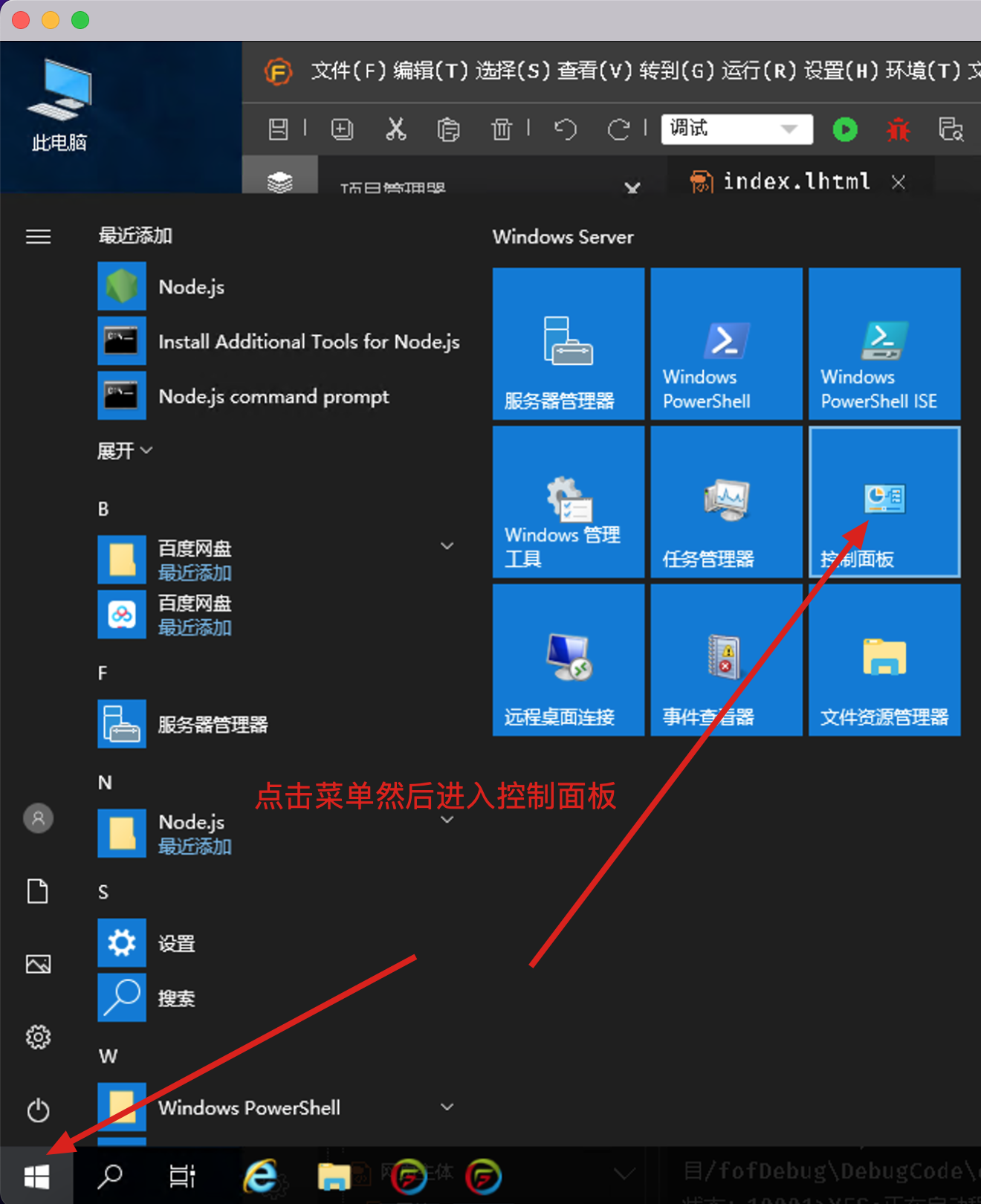Click the power button in Start

point(38,1110)
